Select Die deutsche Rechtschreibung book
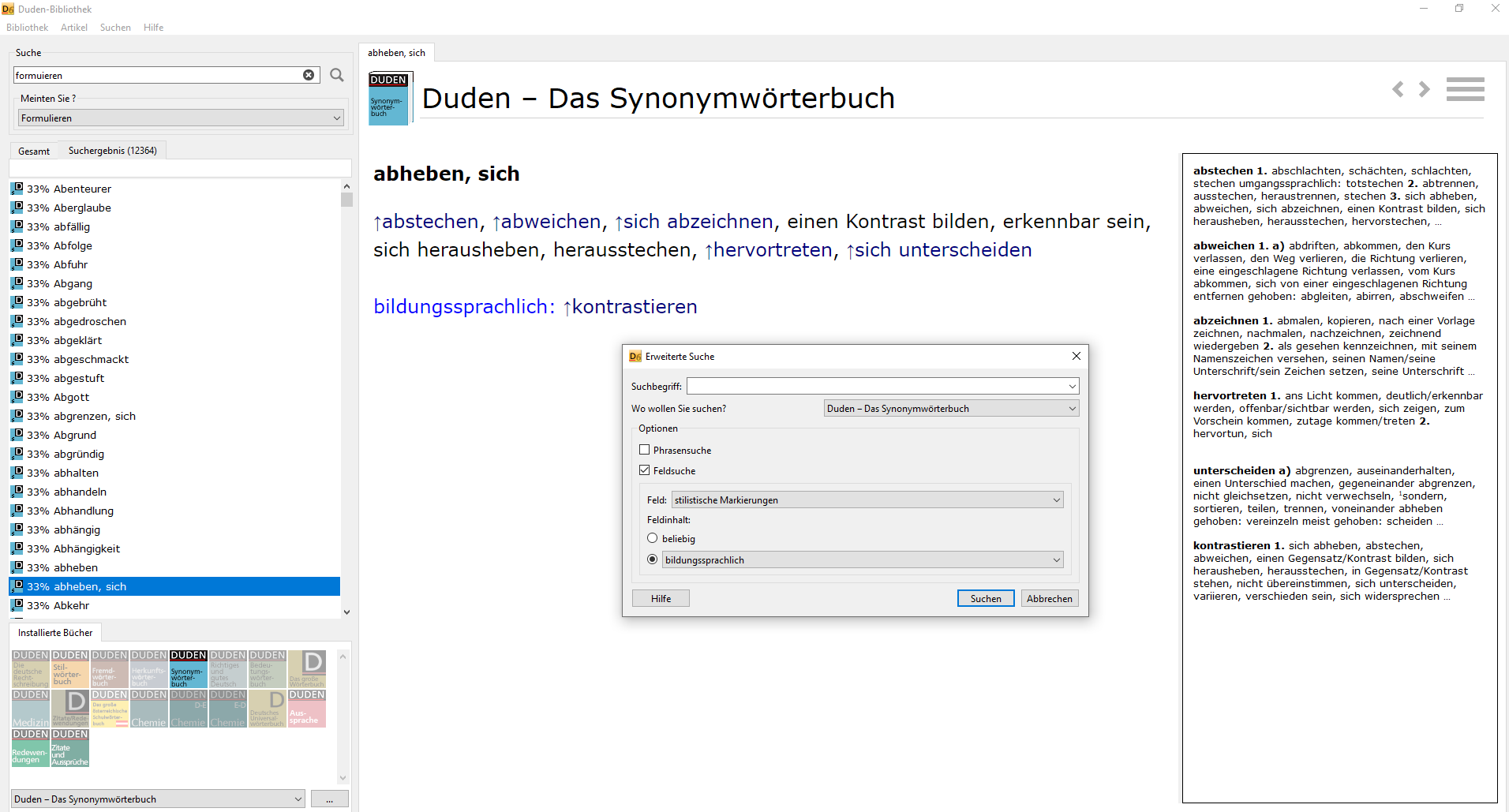Image resolution: width=1509 pixels, height=812 pixels. tap(31, 668)
